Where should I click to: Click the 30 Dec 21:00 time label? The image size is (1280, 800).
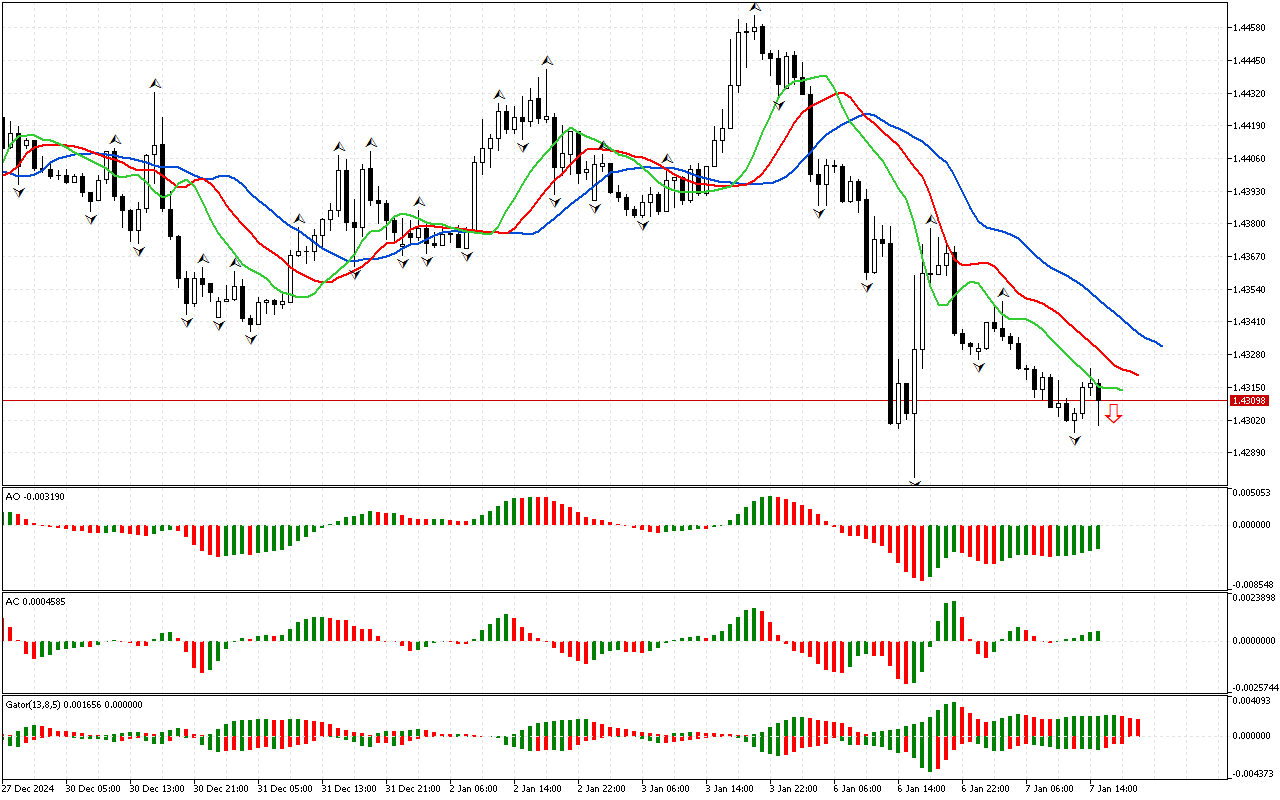click(222, 788)
